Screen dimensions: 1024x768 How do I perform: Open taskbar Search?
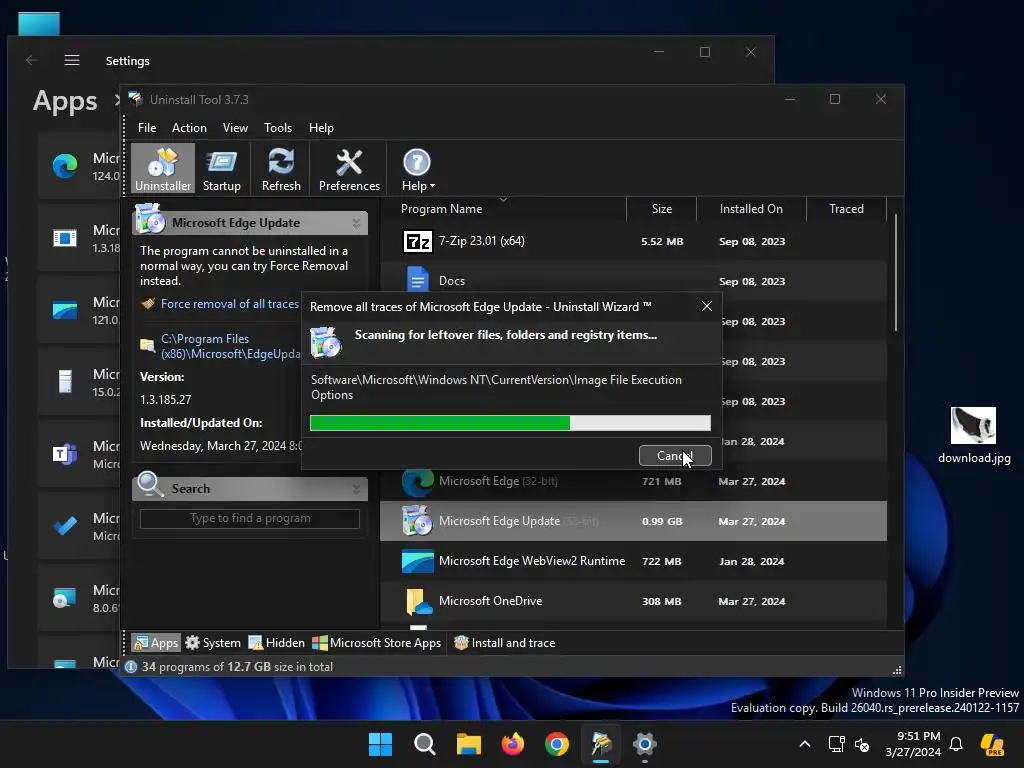pos(424,744)
